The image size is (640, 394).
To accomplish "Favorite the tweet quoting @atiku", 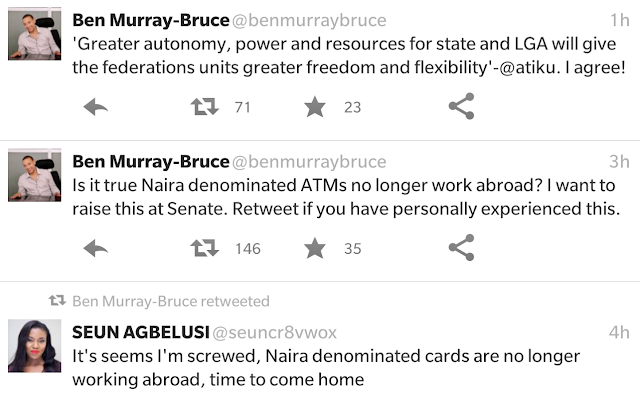I will tap(315, 107).
